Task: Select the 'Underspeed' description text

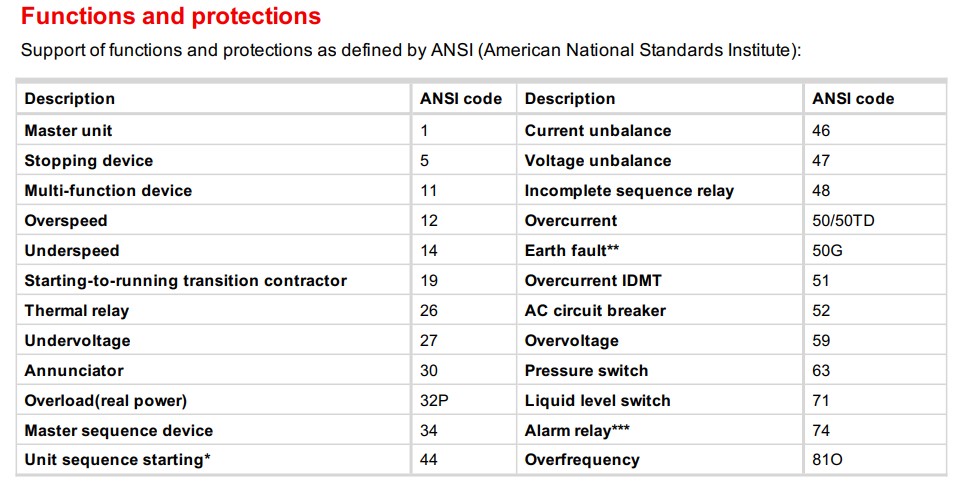Action: 72,251
